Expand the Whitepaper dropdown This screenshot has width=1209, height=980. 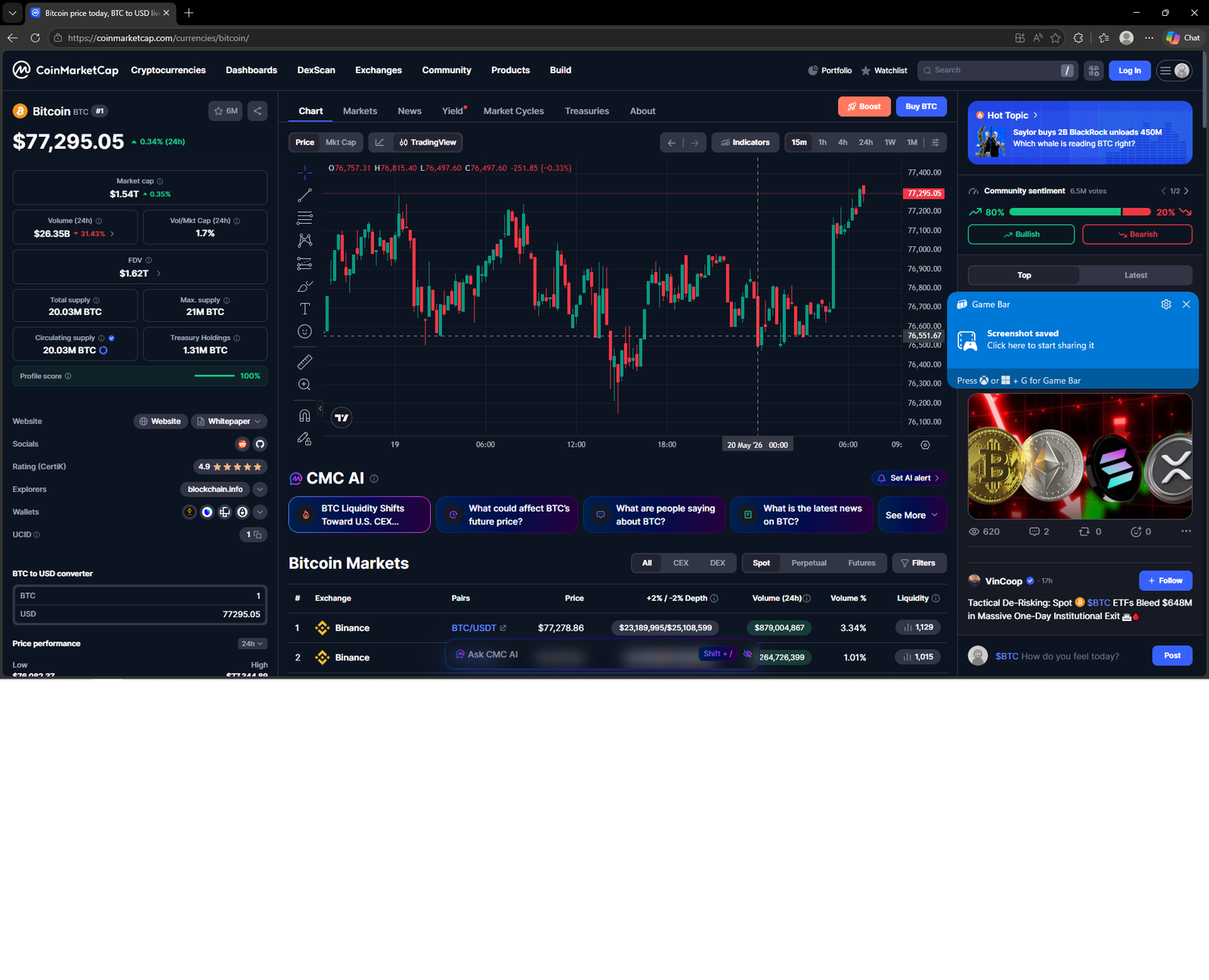point(229,422)
